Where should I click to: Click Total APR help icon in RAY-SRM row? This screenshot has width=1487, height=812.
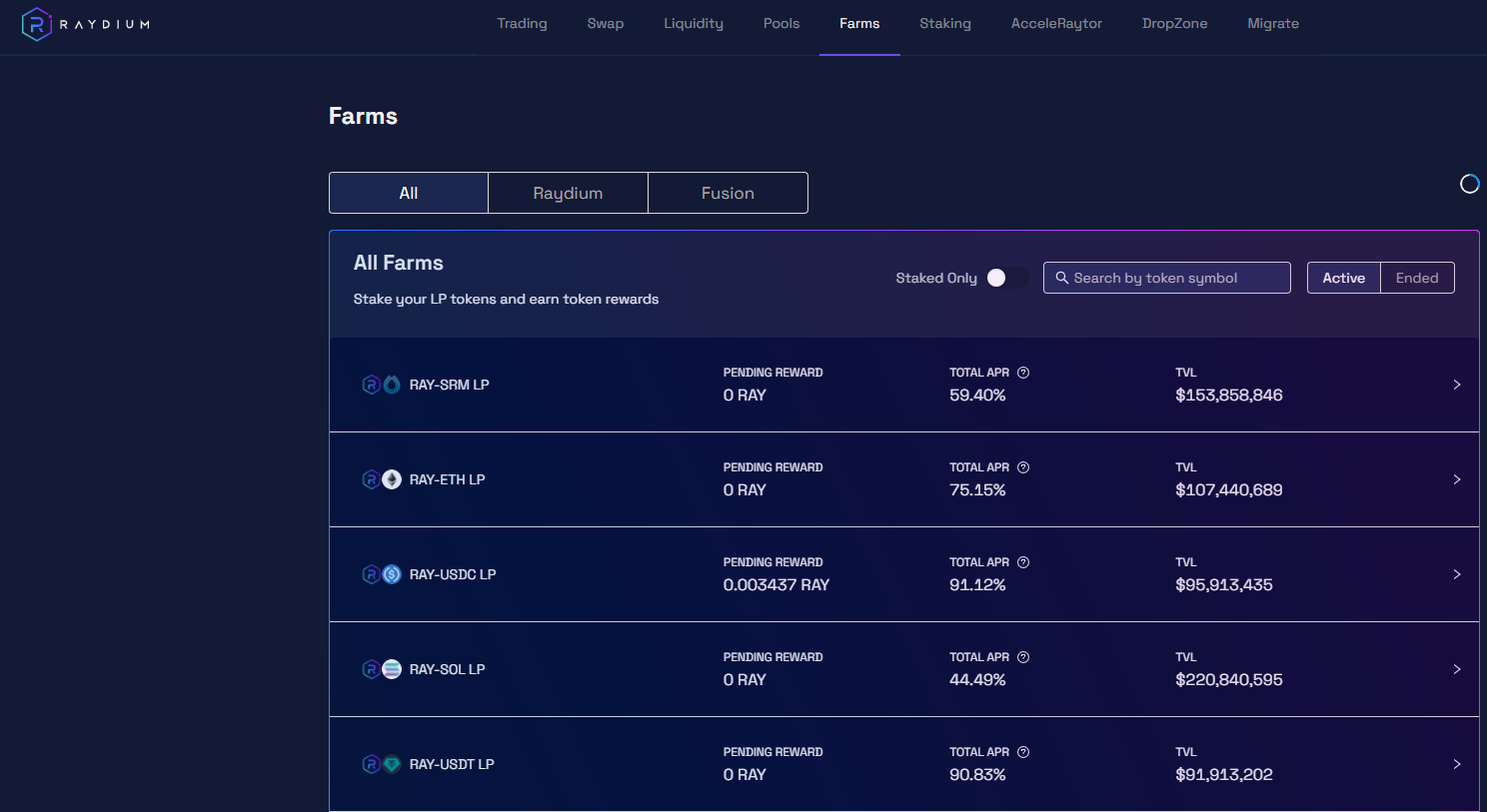[1023, 373]
